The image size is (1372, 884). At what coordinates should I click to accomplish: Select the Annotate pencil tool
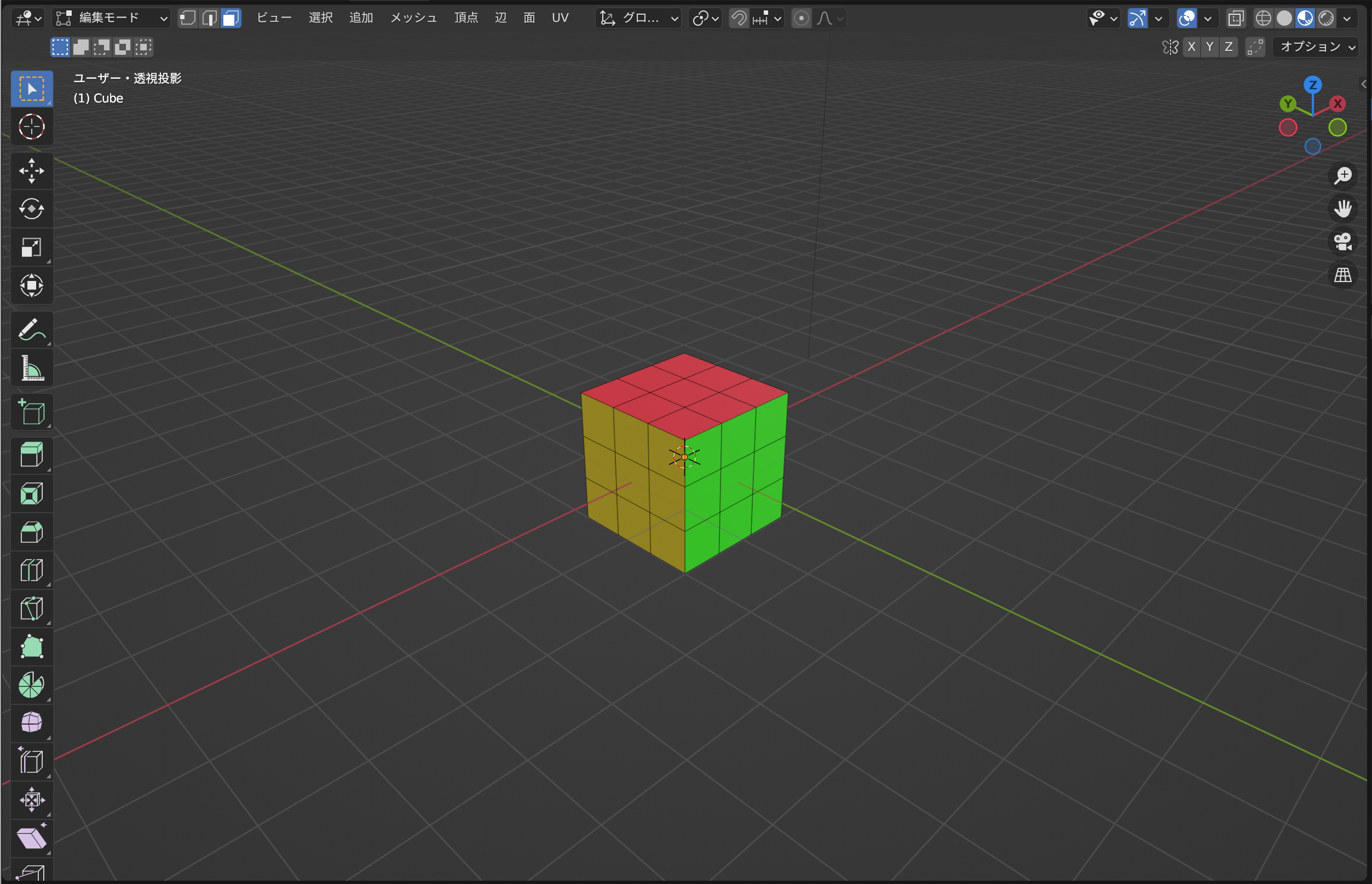coord(32,330)
